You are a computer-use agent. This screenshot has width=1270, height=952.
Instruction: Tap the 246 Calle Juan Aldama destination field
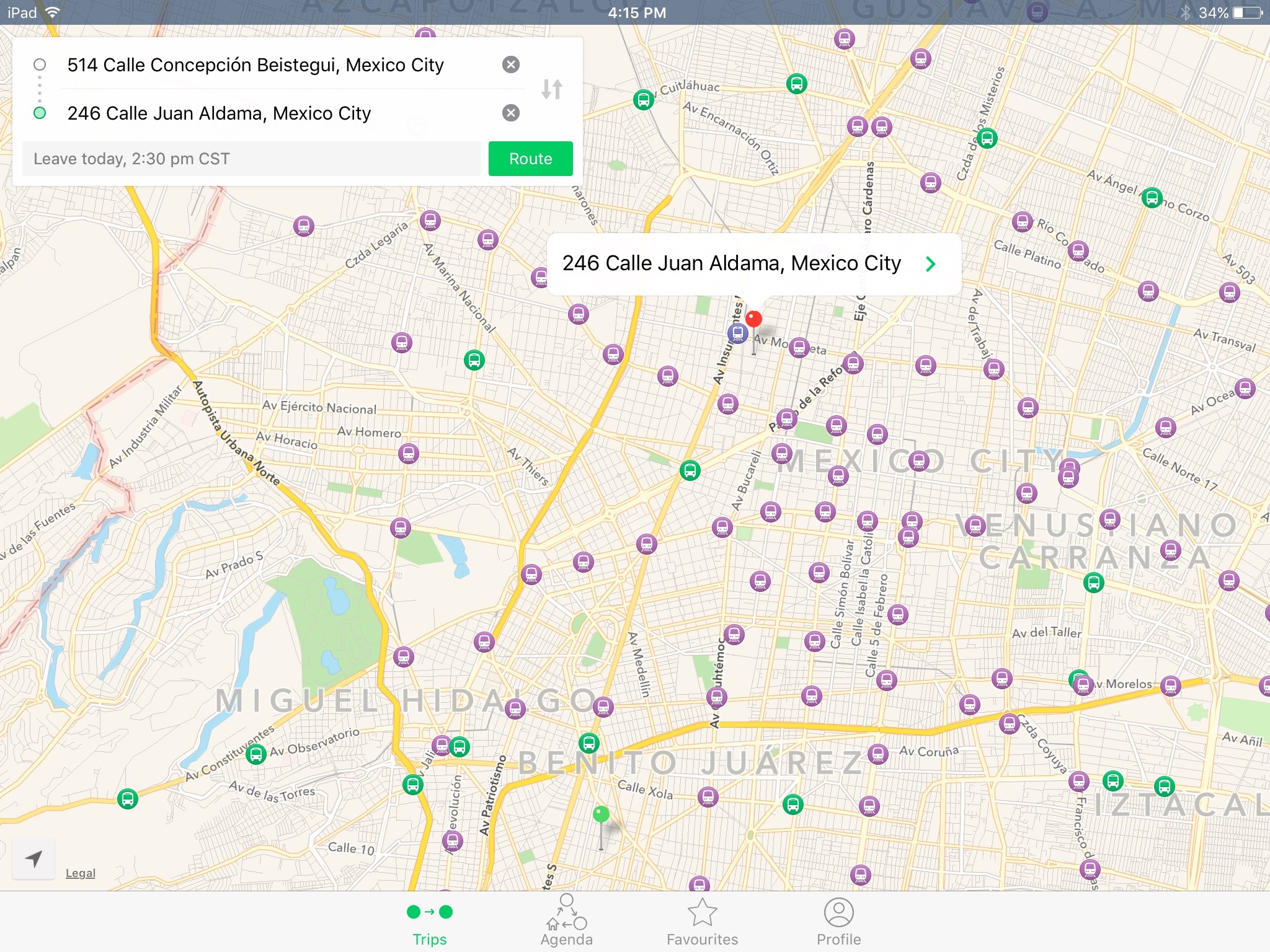point(219,113)
